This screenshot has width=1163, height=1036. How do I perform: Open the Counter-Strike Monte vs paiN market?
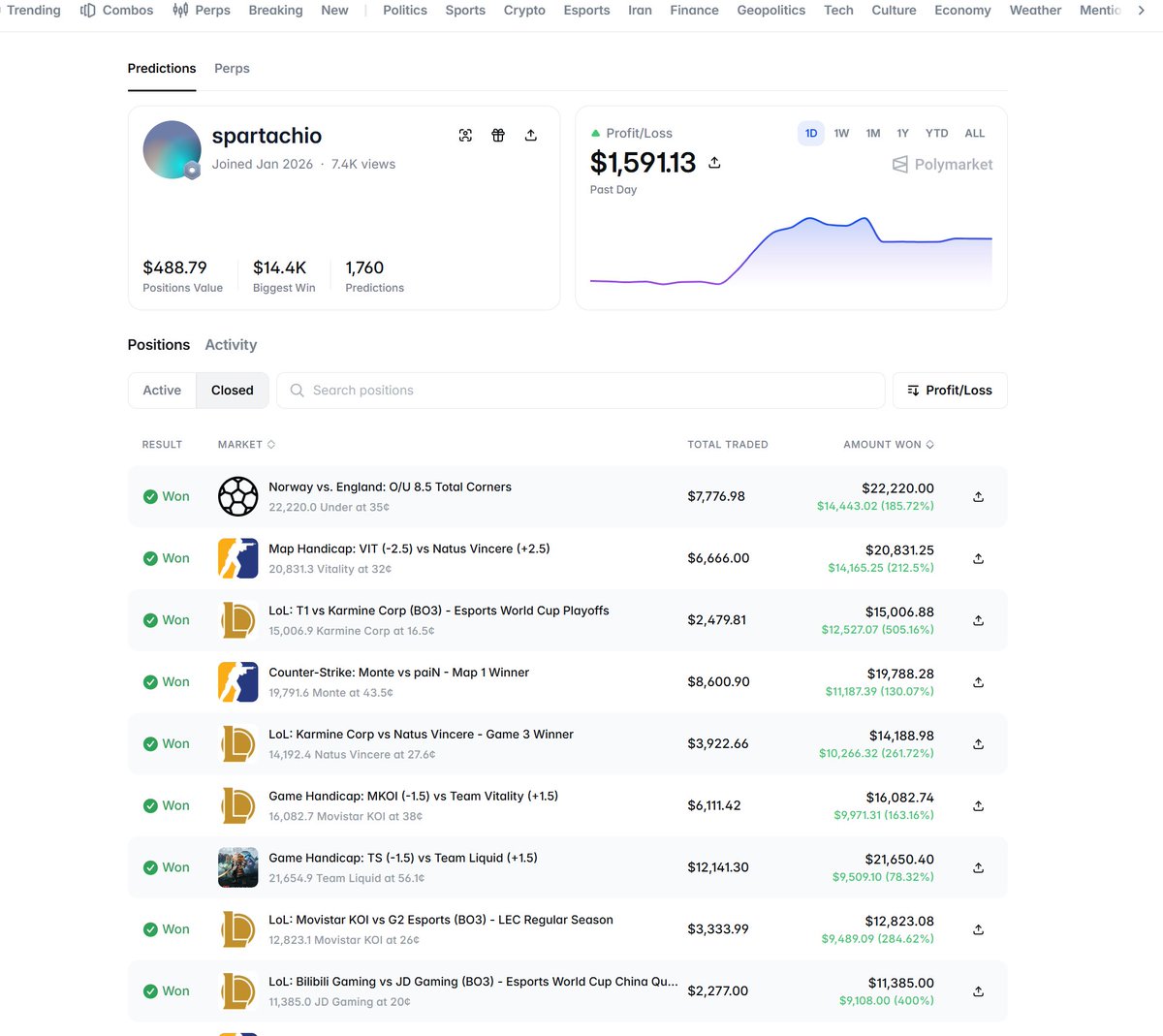coord(398,673)
